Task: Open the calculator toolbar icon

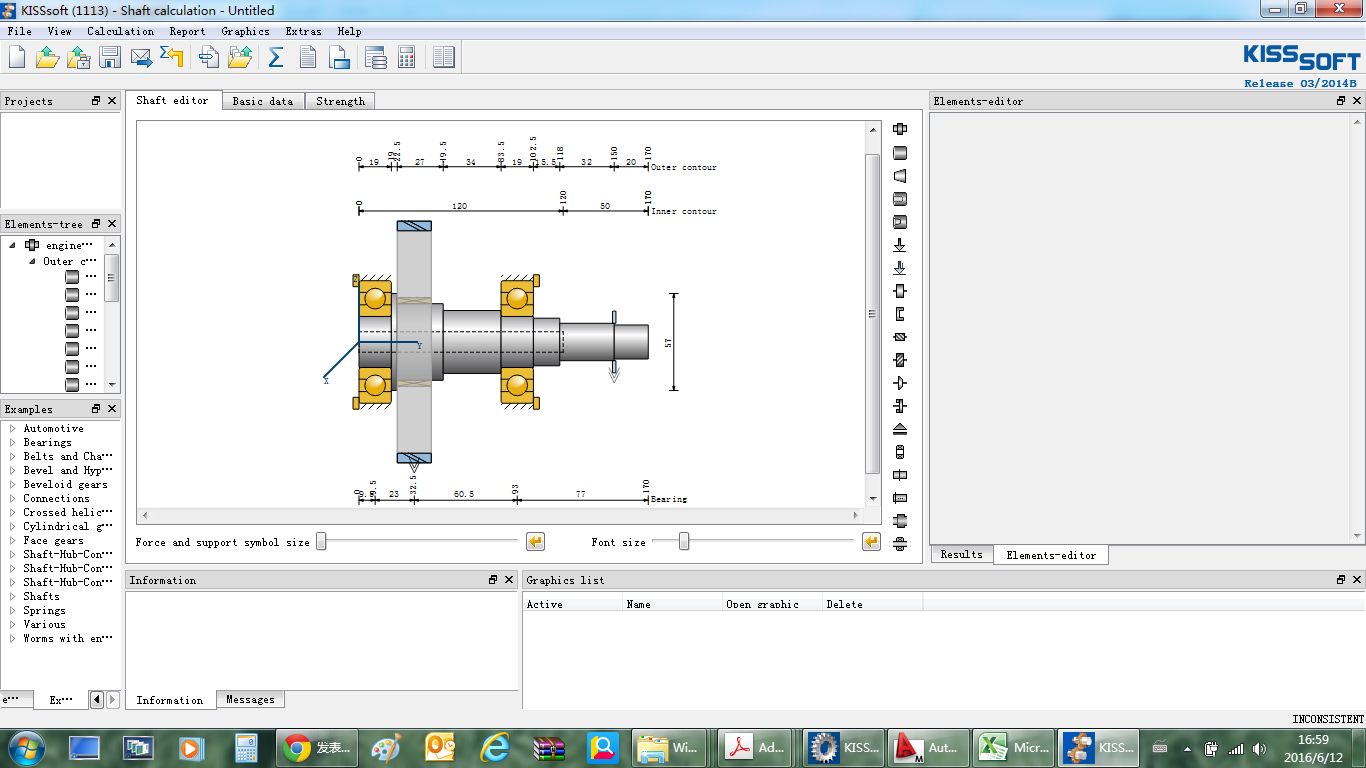Action: 407,58
